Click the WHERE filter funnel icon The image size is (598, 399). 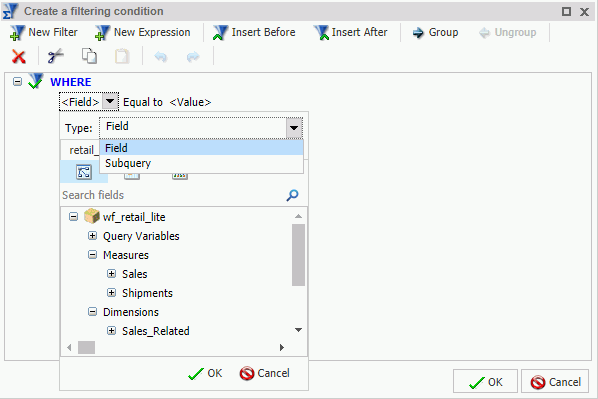point(36,81)
